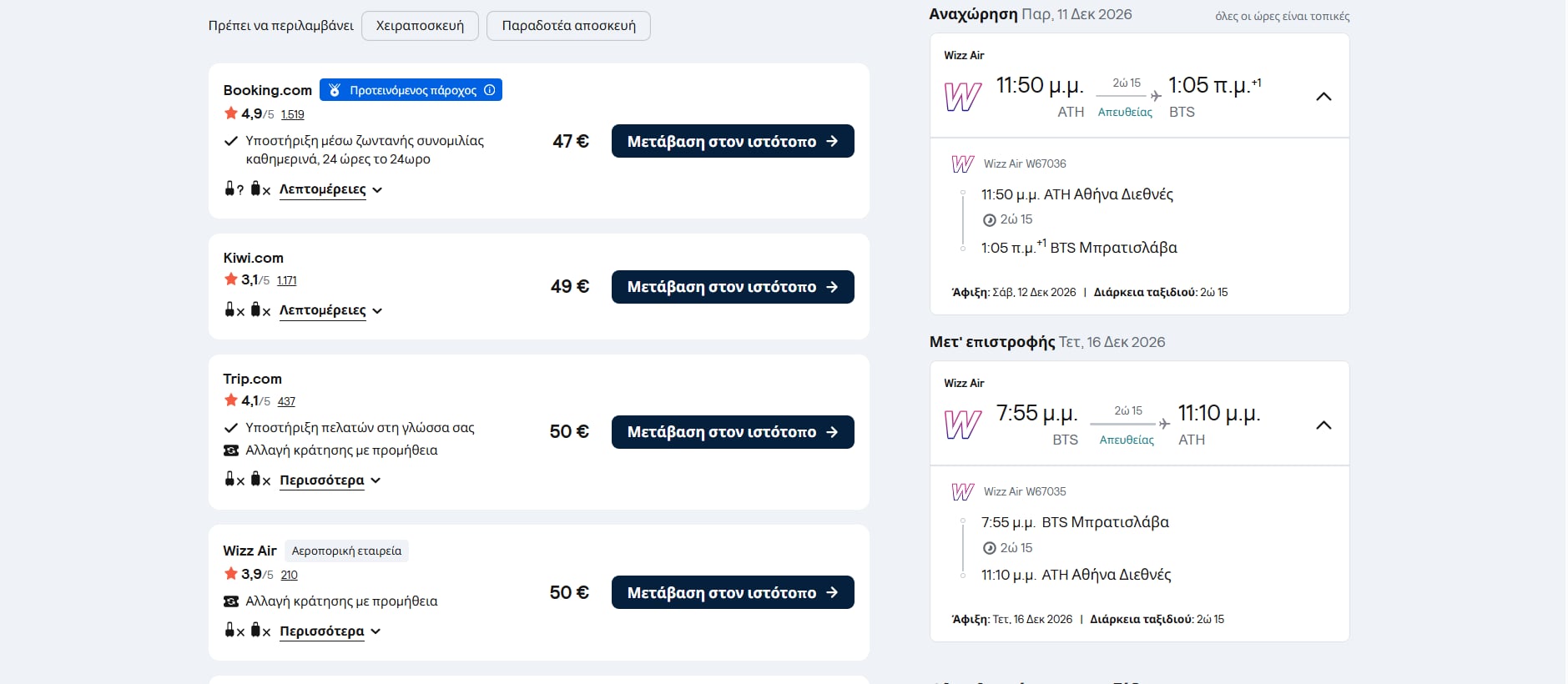The image size is (1568, 684).
Task: Go to Booking.com site for 47 € offer
Action: point(733,141)
